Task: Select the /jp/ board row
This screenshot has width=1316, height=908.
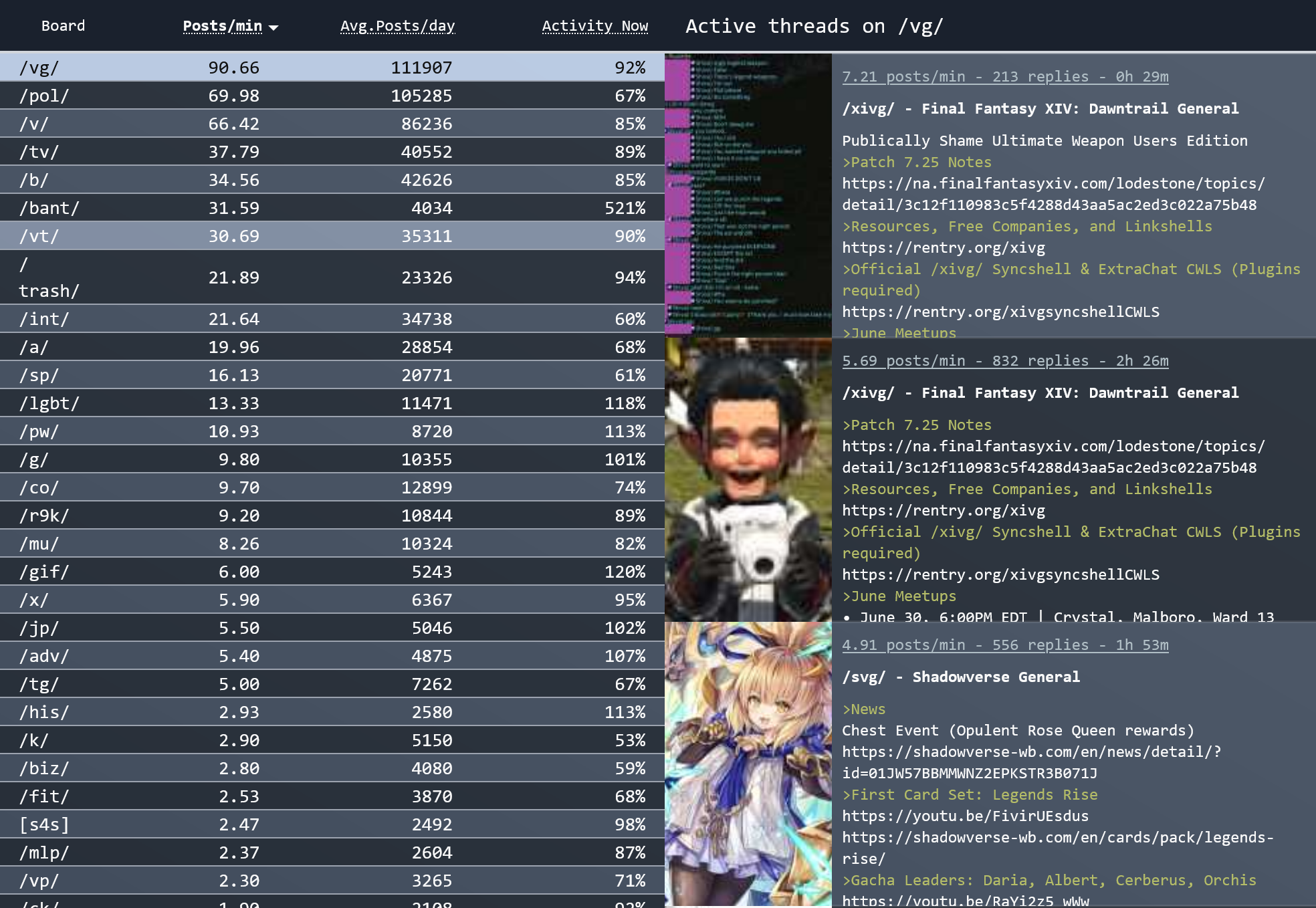Action: (x=332, y=628)
